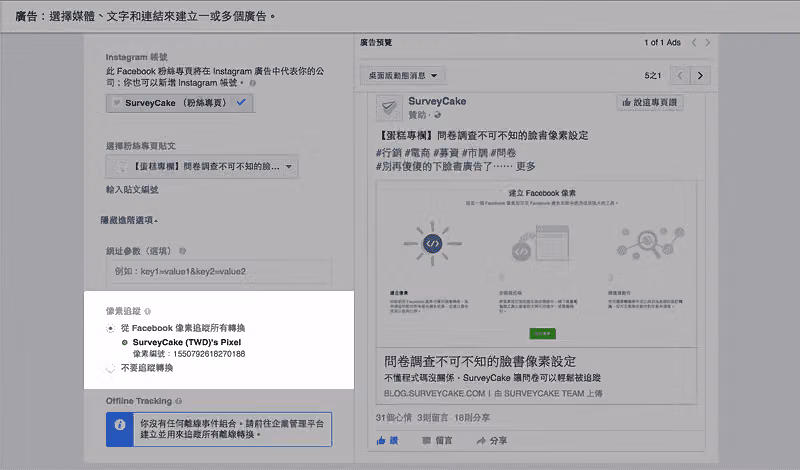Click the Offline Tracking info icon

pos(179,401)
